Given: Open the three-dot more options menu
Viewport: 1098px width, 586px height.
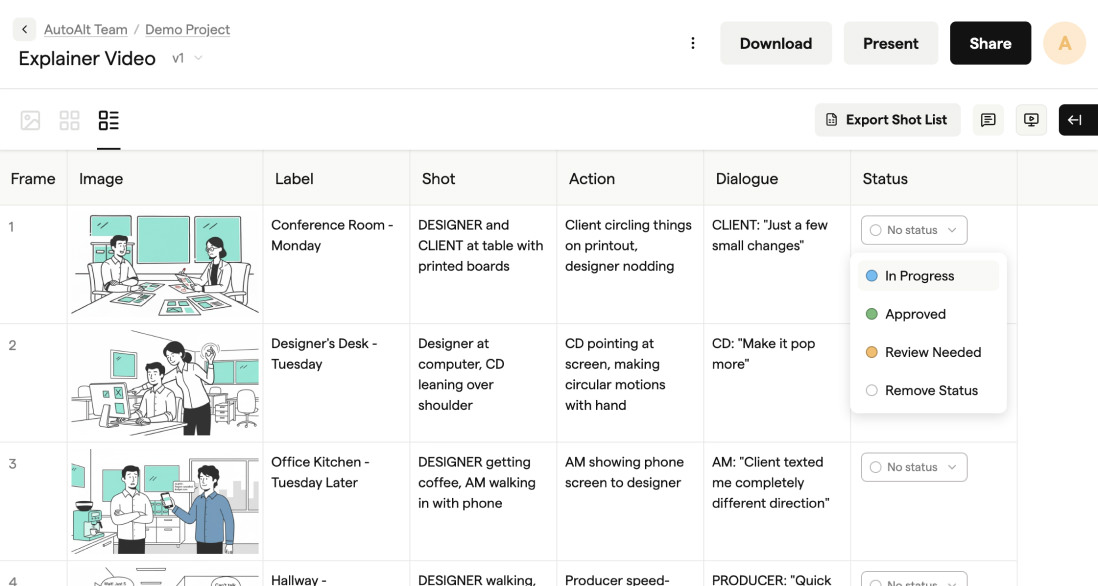Looking at the screenshot, I should [692, 43].
